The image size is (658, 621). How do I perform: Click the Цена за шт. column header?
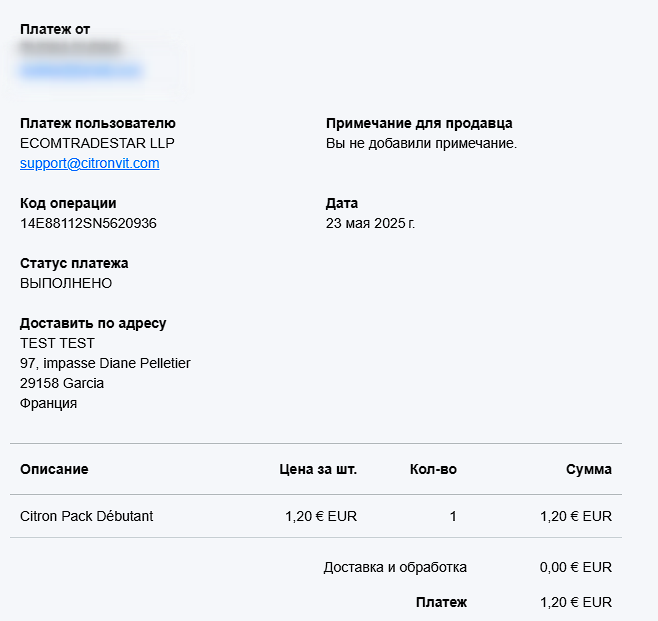click(318, 469)
